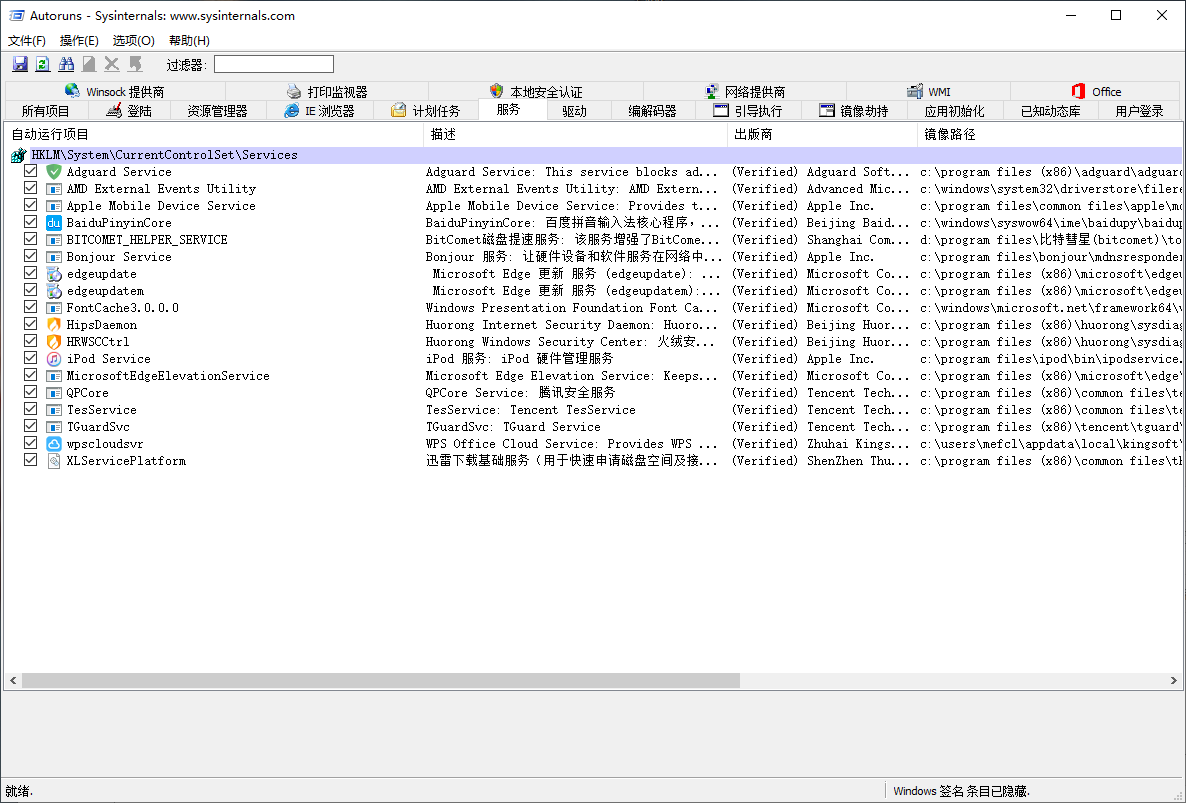Viewport: 1186px width, 803px height.
Task: Click the TGuardSvc window icon
Action: click(54, 426)
